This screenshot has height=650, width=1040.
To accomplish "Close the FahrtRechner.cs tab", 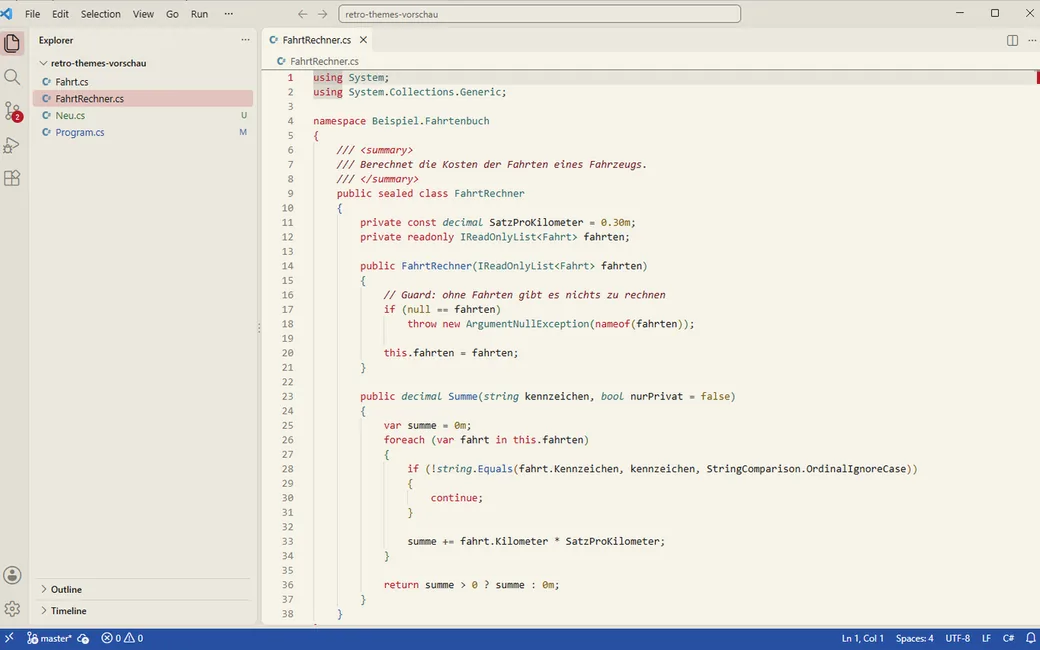I will click(363, 40).
